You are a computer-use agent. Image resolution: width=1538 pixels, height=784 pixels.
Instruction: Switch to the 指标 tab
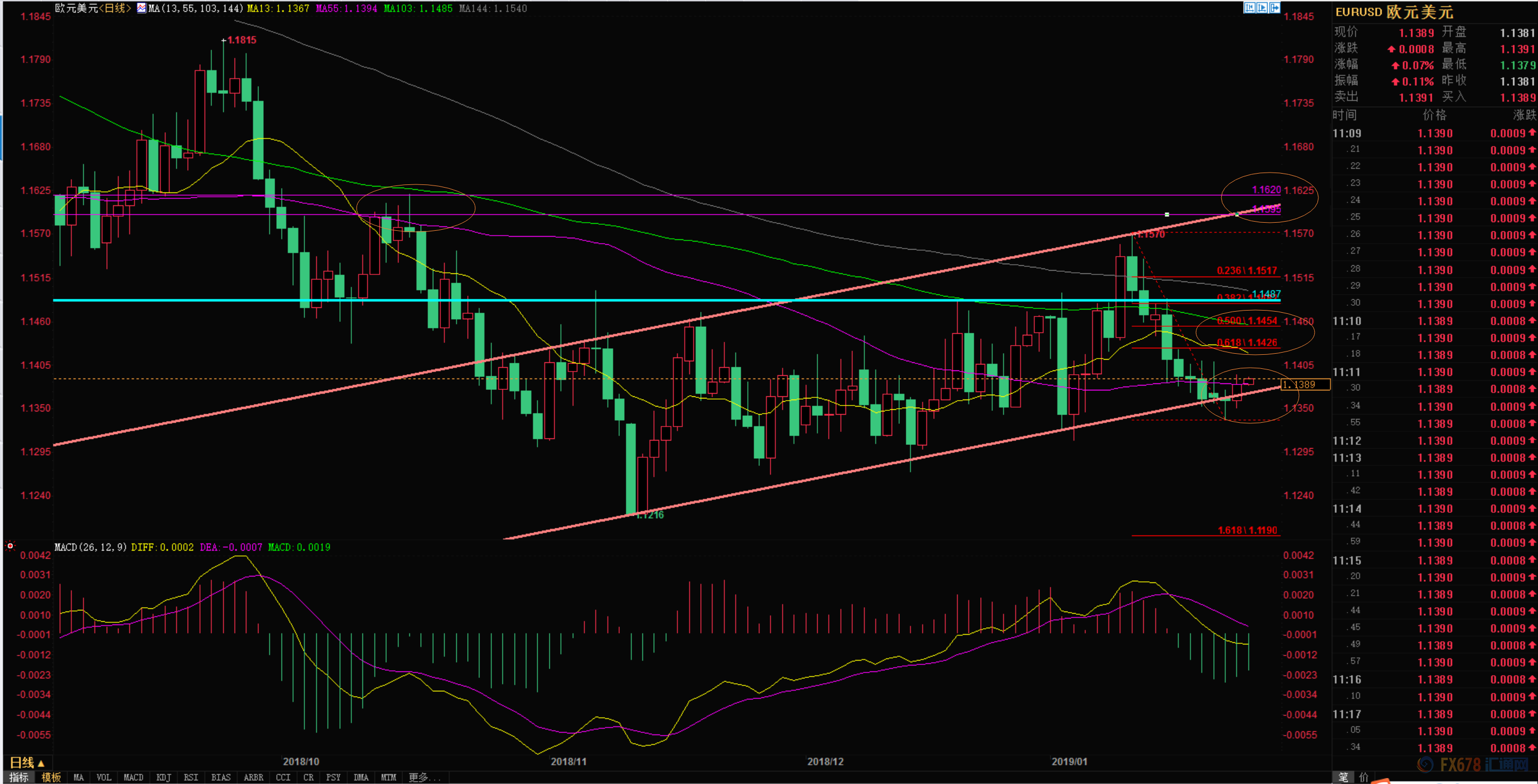coord(18,778)
